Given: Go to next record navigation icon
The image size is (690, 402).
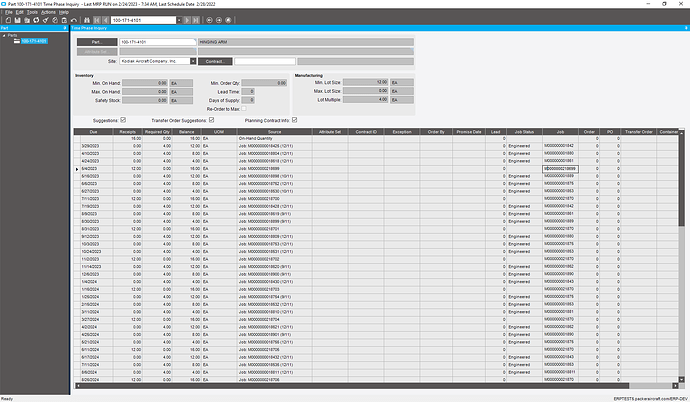Looking at the screenshot, I should tap(187, 20).
